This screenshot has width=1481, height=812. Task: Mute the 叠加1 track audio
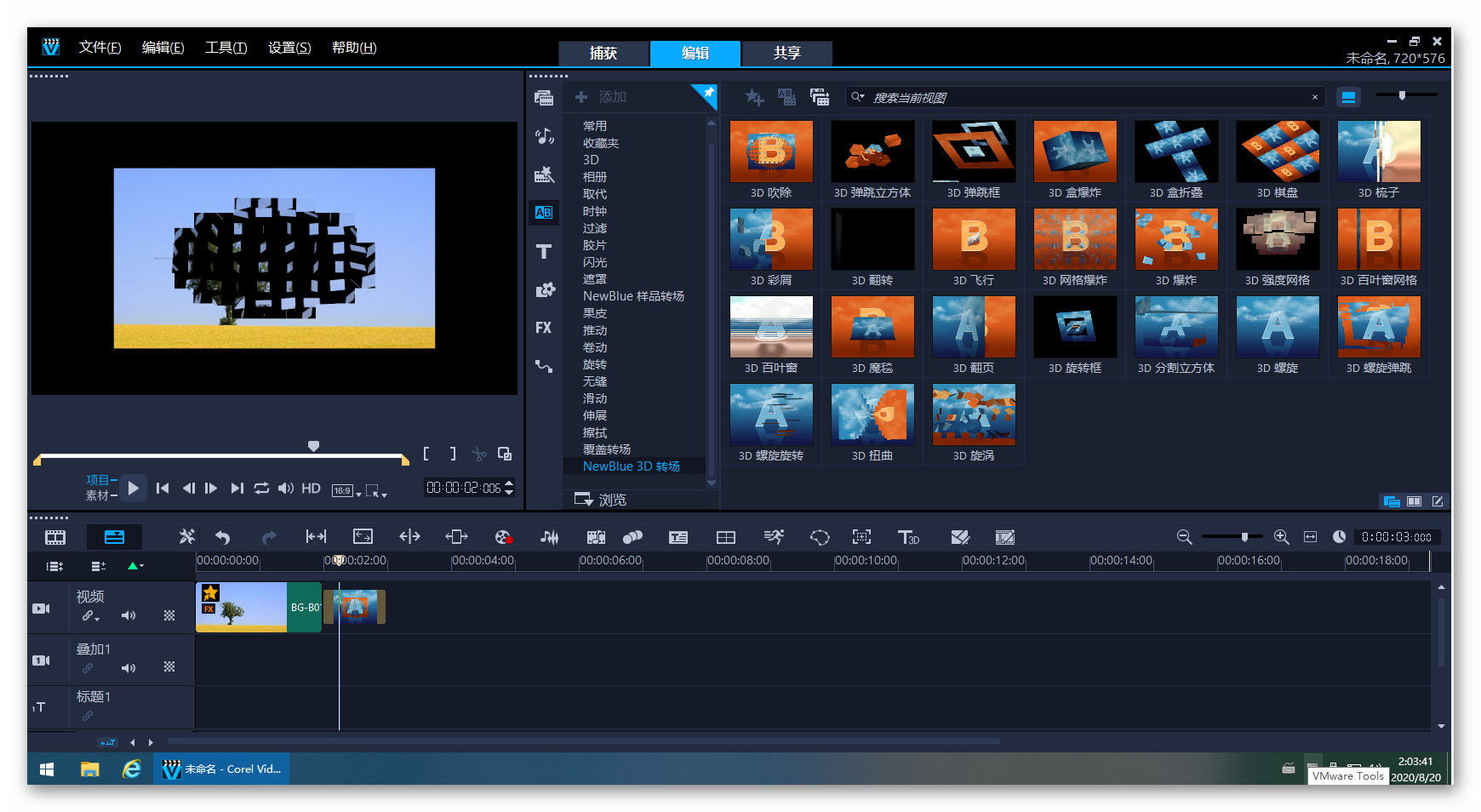(129, 668)
